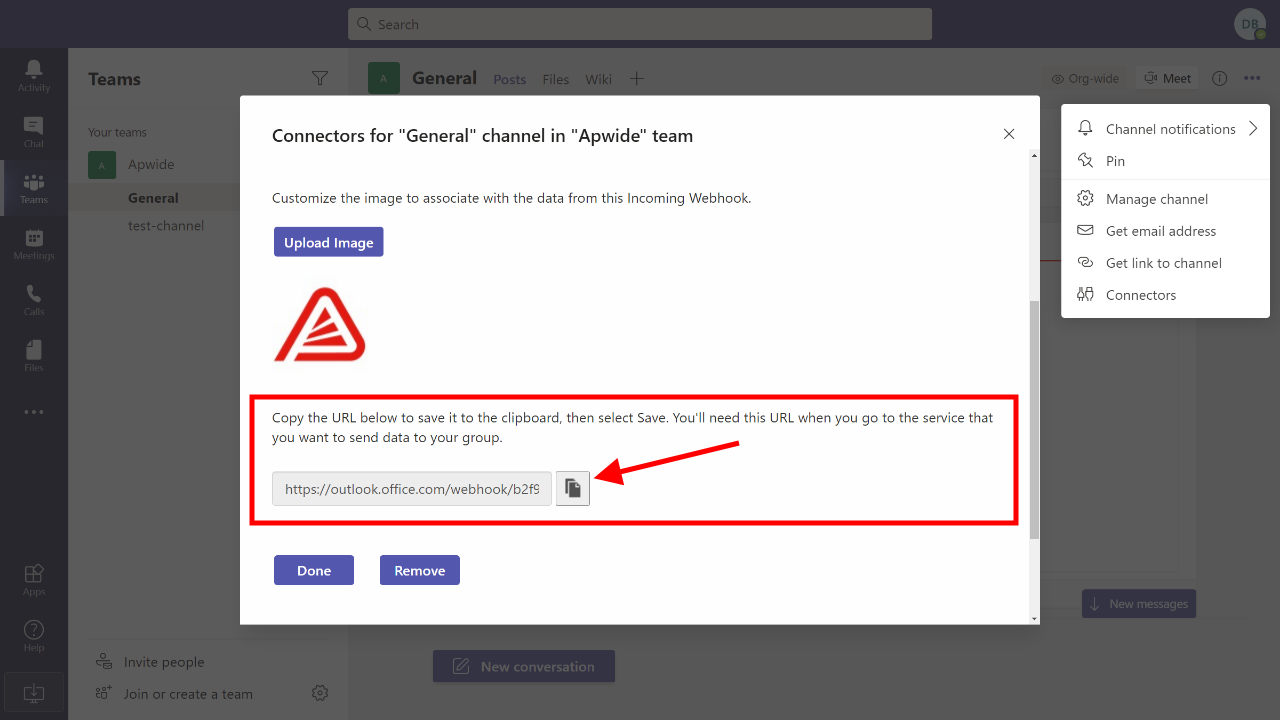Image resolution: width=1280 pixels, height=720 pixels.
Task: Choose Get link to channel
Action: (x=1163, y=263)
